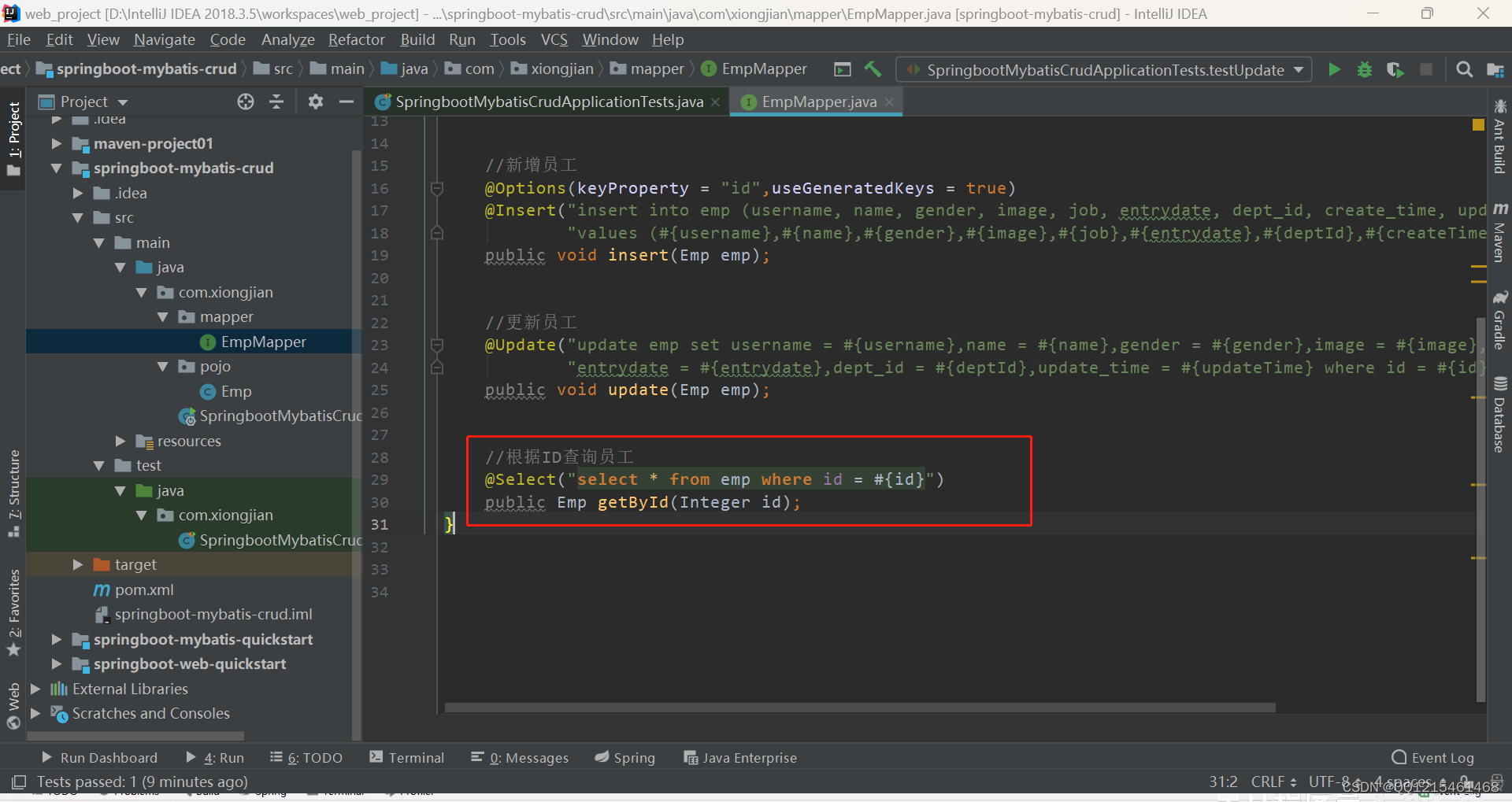Image resolution: width=1512 pixels, height=802 pixels.
Task: Collapse springboot-mybatis-crud module
Action: (x=56, y=168)
